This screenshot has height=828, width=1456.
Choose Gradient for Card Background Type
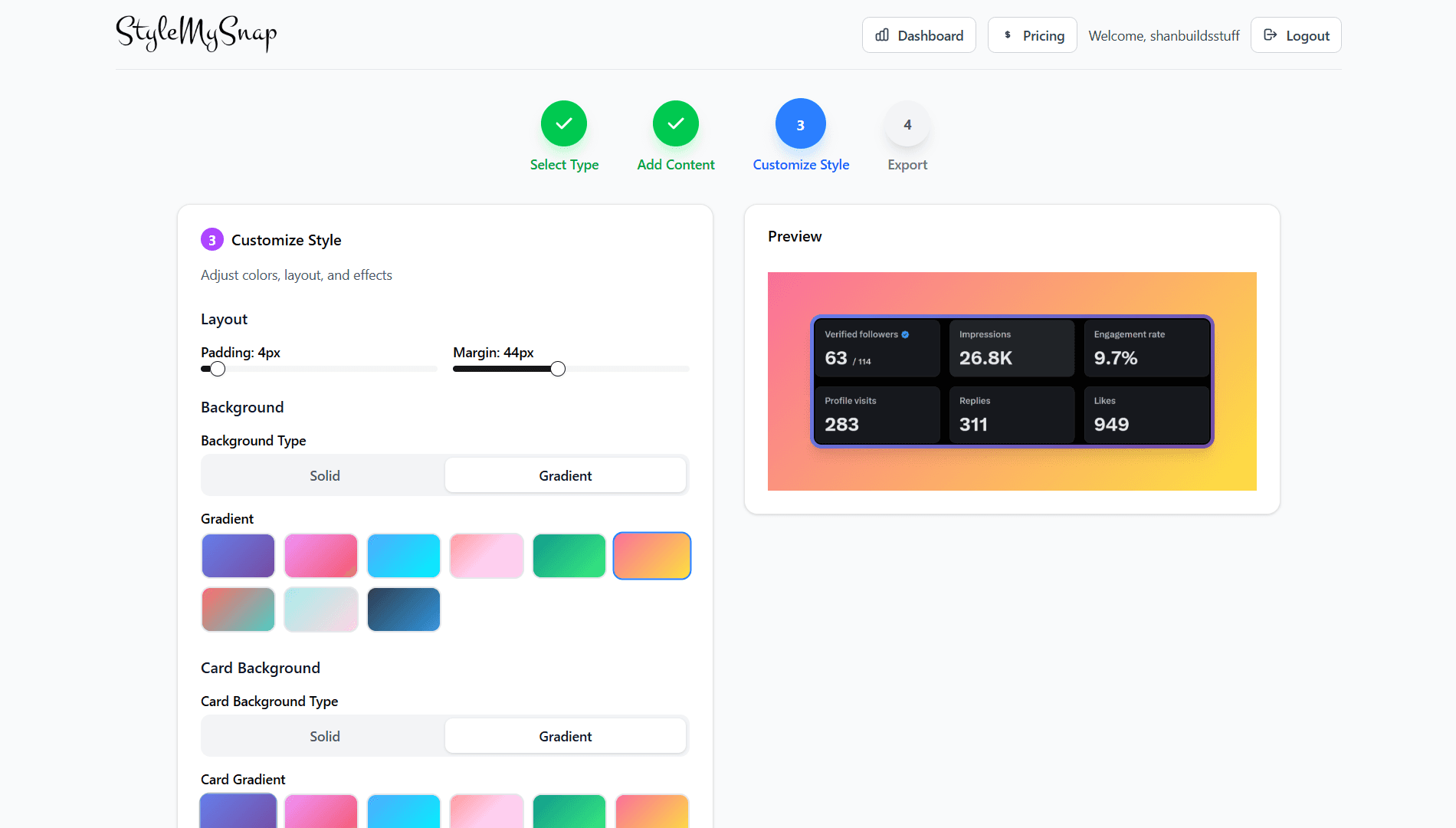point(565,736)
